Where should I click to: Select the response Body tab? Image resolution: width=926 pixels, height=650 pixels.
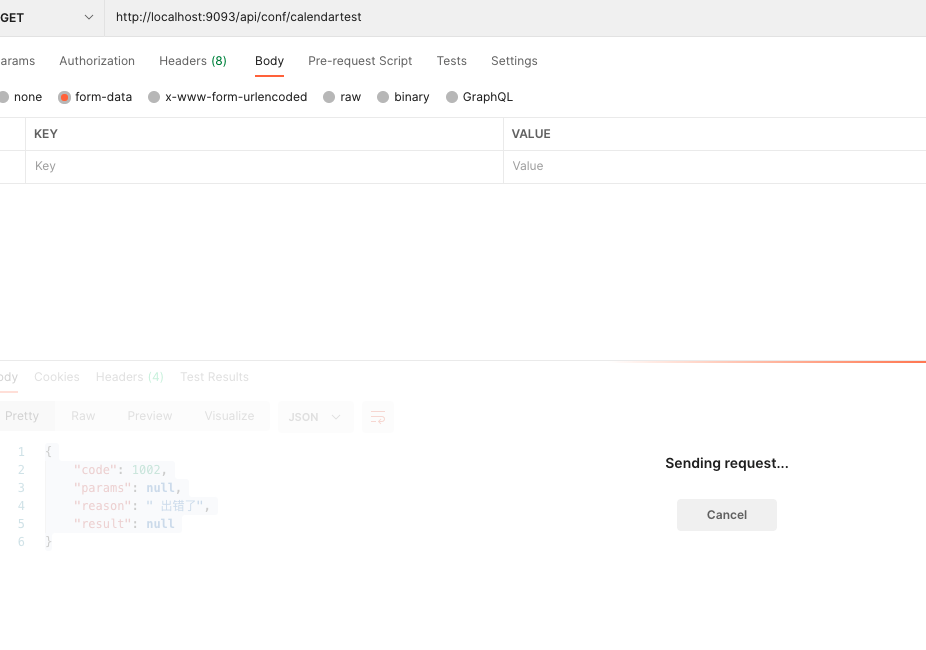9,377
